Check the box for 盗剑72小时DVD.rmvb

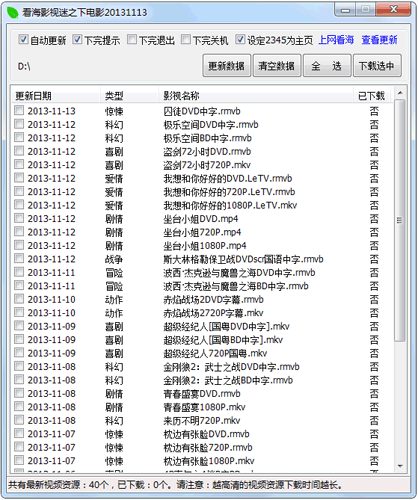click(19, 151)
